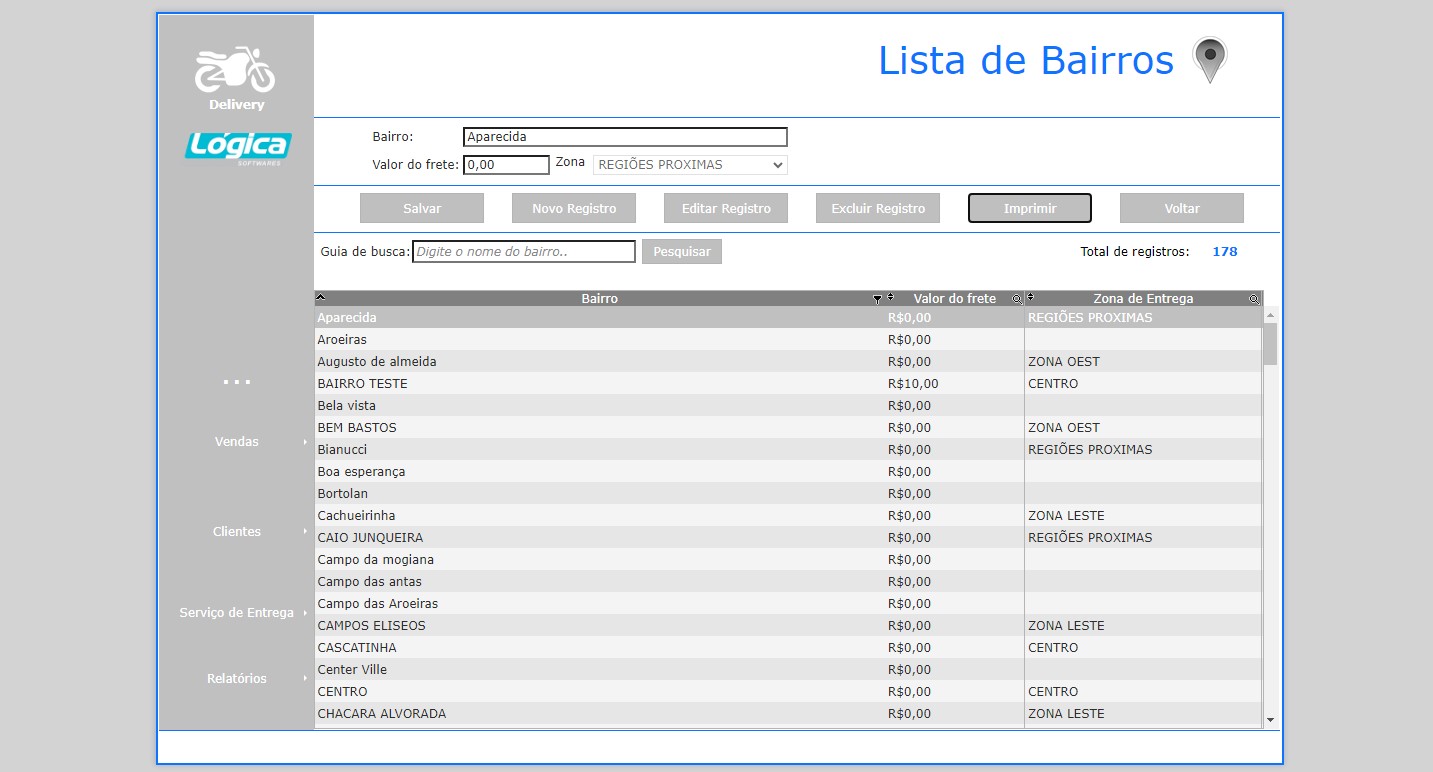Click the sort arrows on Valor do frete column
This screenshot has width=1433, height=772.
[x=890, y=298]
